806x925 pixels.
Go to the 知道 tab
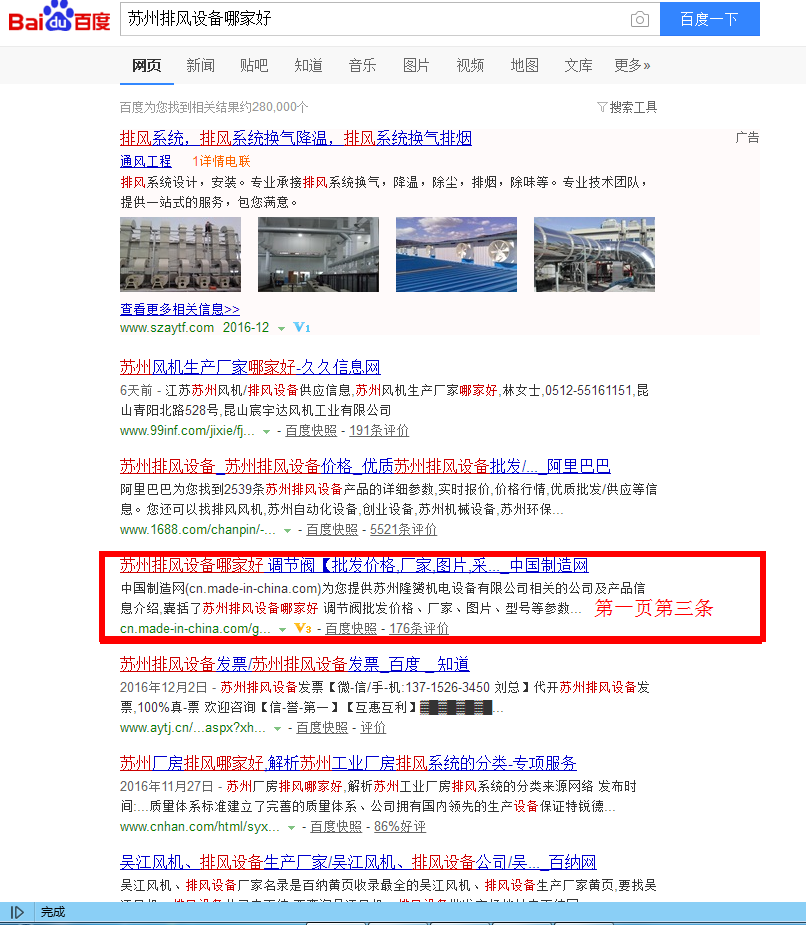[309, 65]
